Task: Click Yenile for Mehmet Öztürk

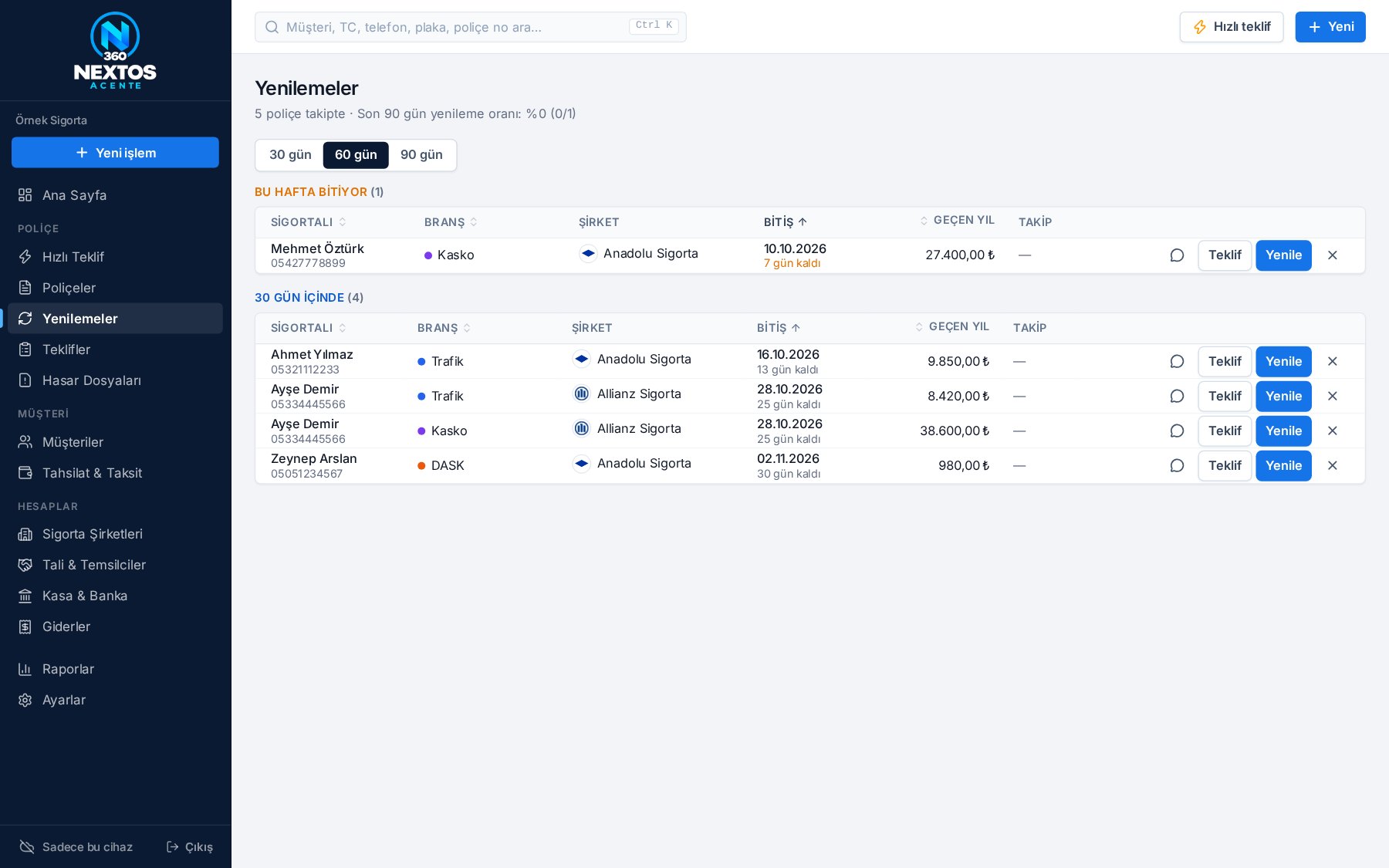Action: coord(1283,255)
